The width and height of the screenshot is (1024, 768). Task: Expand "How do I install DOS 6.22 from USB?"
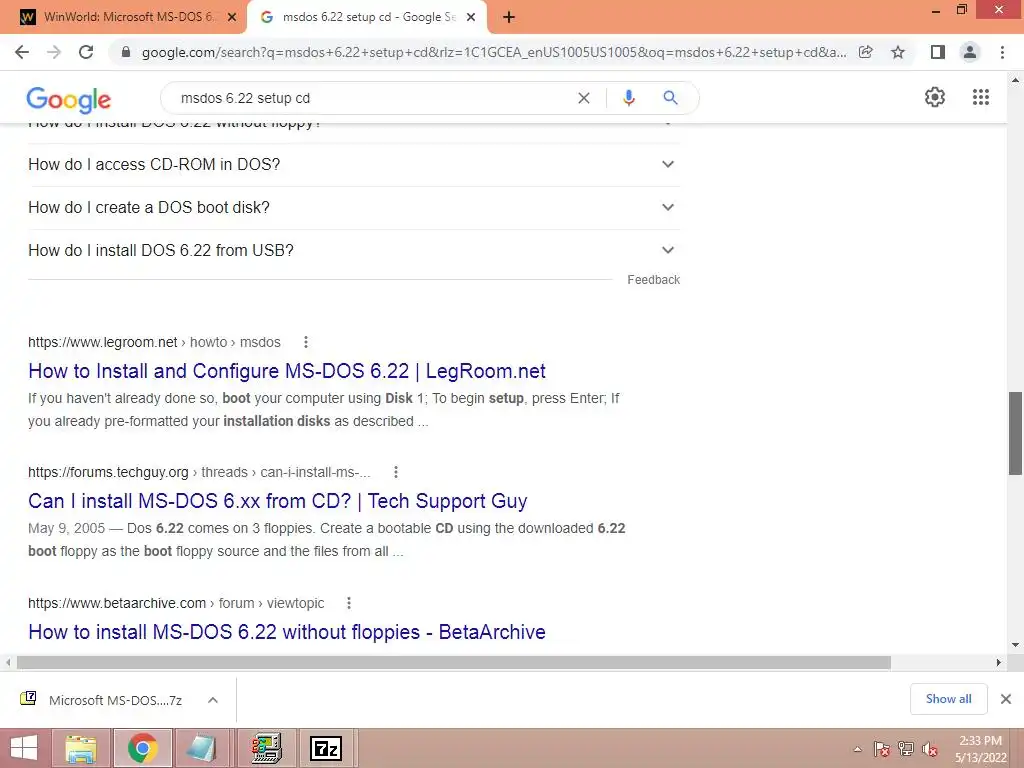[x=353, y=251]
